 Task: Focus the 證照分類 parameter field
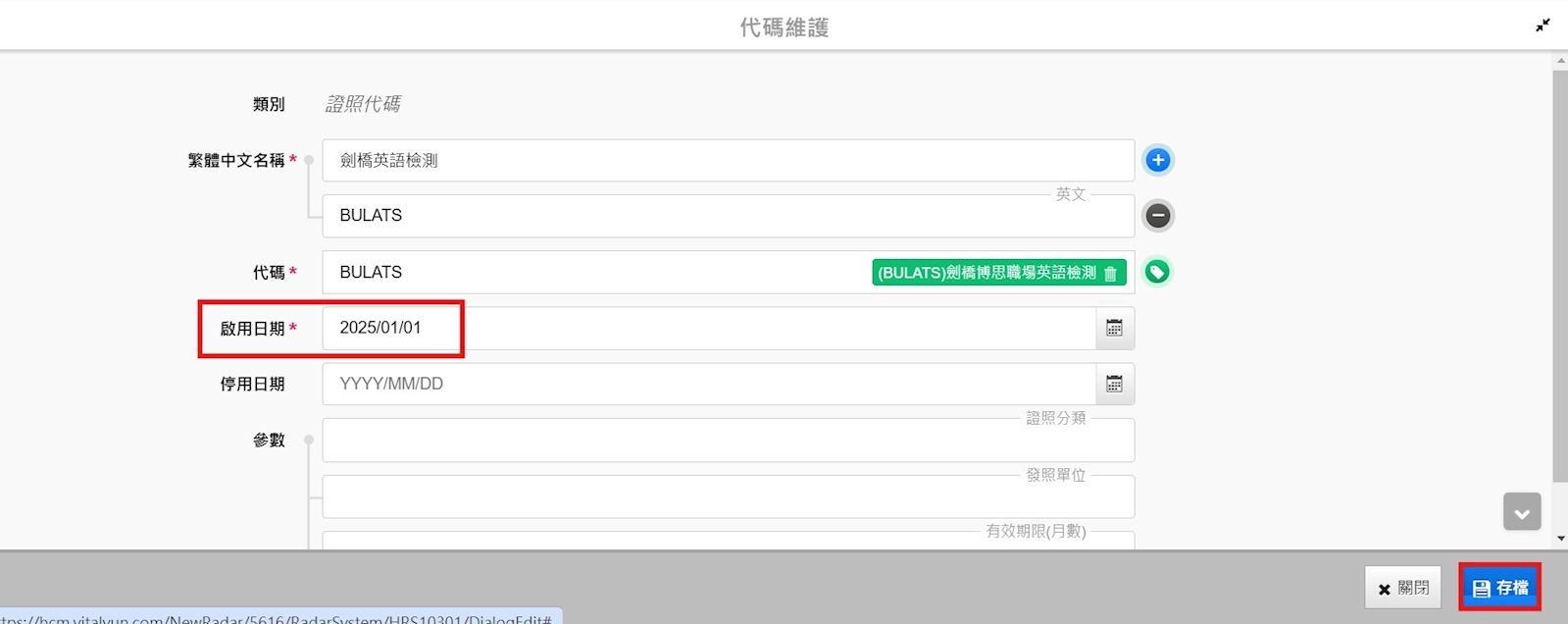click(x=726, y=442)
